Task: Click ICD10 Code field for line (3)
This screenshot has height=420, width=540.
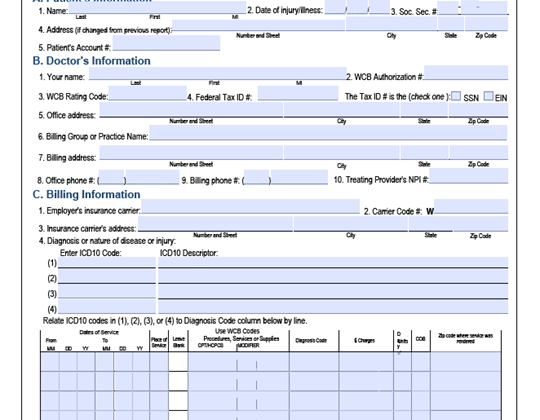Action: click(107, 292)
